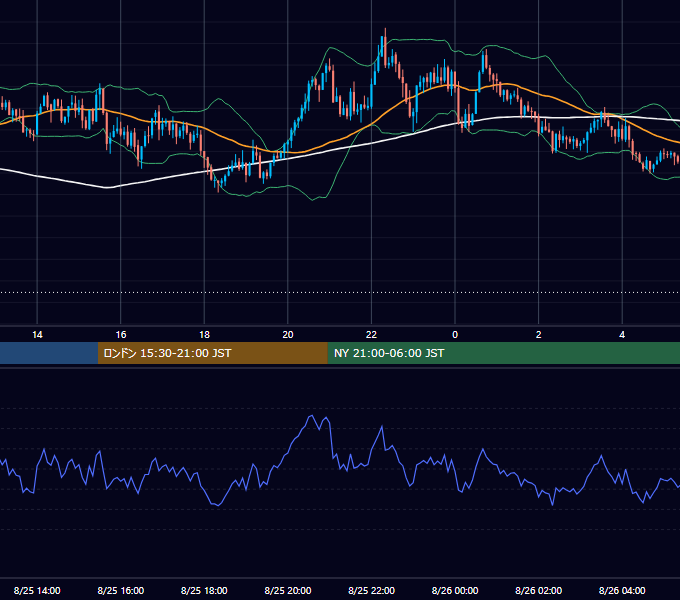Click the hour label 14 on price chart axis
The height and width of the screenshot is (600, 680).
(37, 335)
